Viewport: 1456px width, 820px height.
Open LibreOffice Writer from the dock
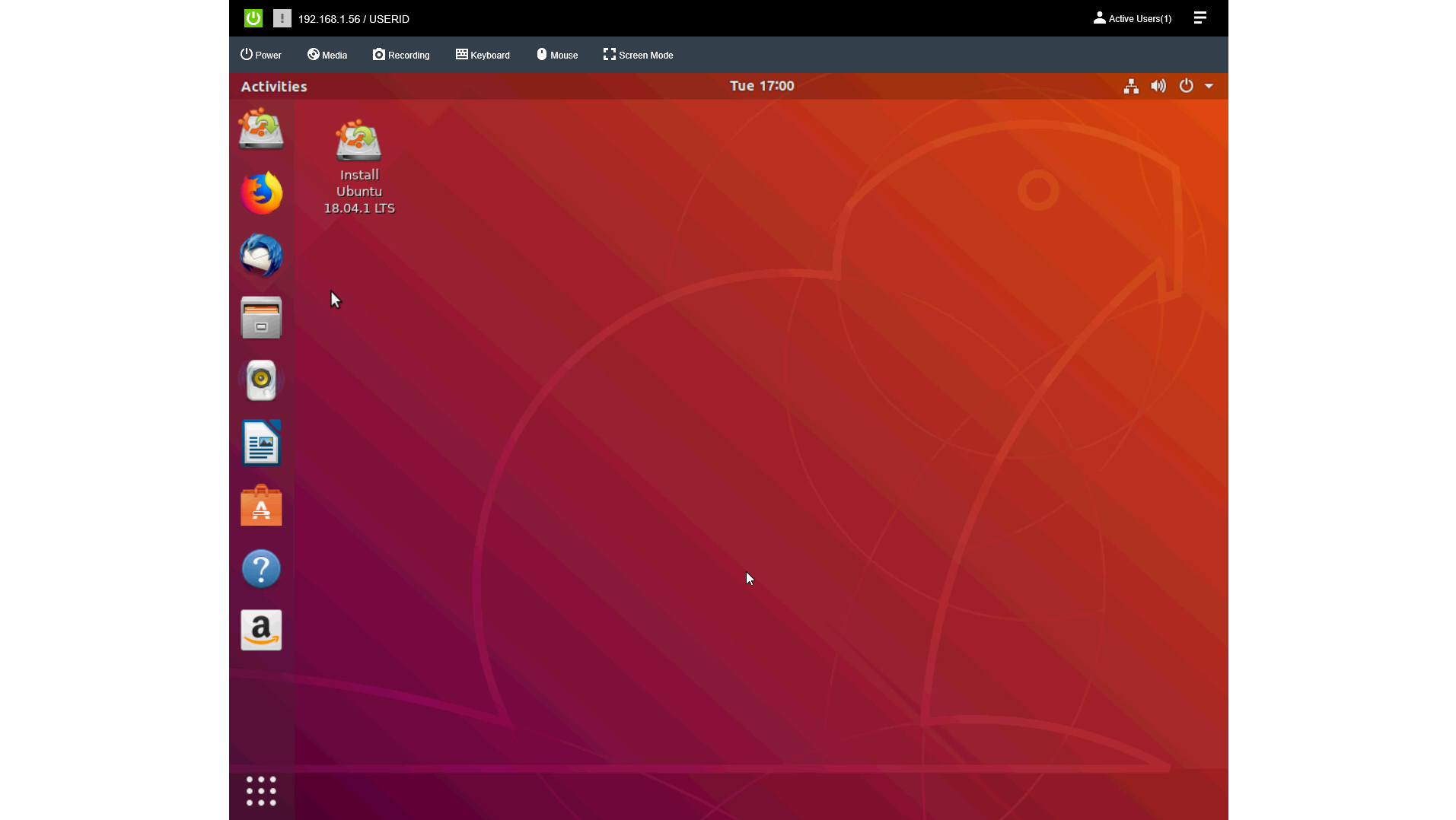261,442
